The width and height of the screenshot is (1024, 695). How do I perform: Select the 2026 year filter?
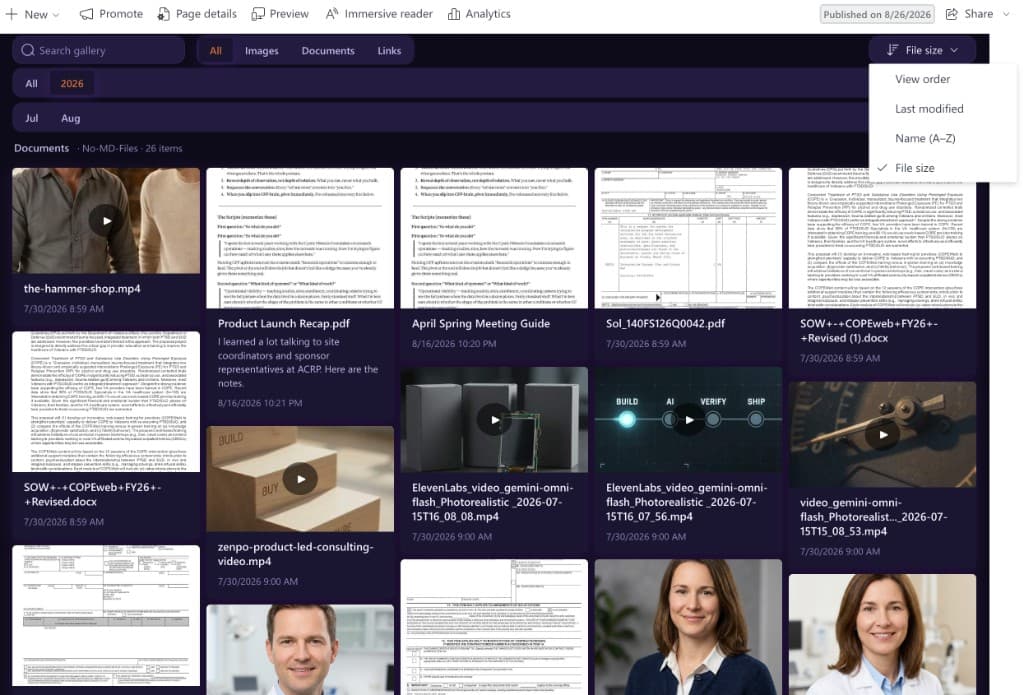pos(72,84)
